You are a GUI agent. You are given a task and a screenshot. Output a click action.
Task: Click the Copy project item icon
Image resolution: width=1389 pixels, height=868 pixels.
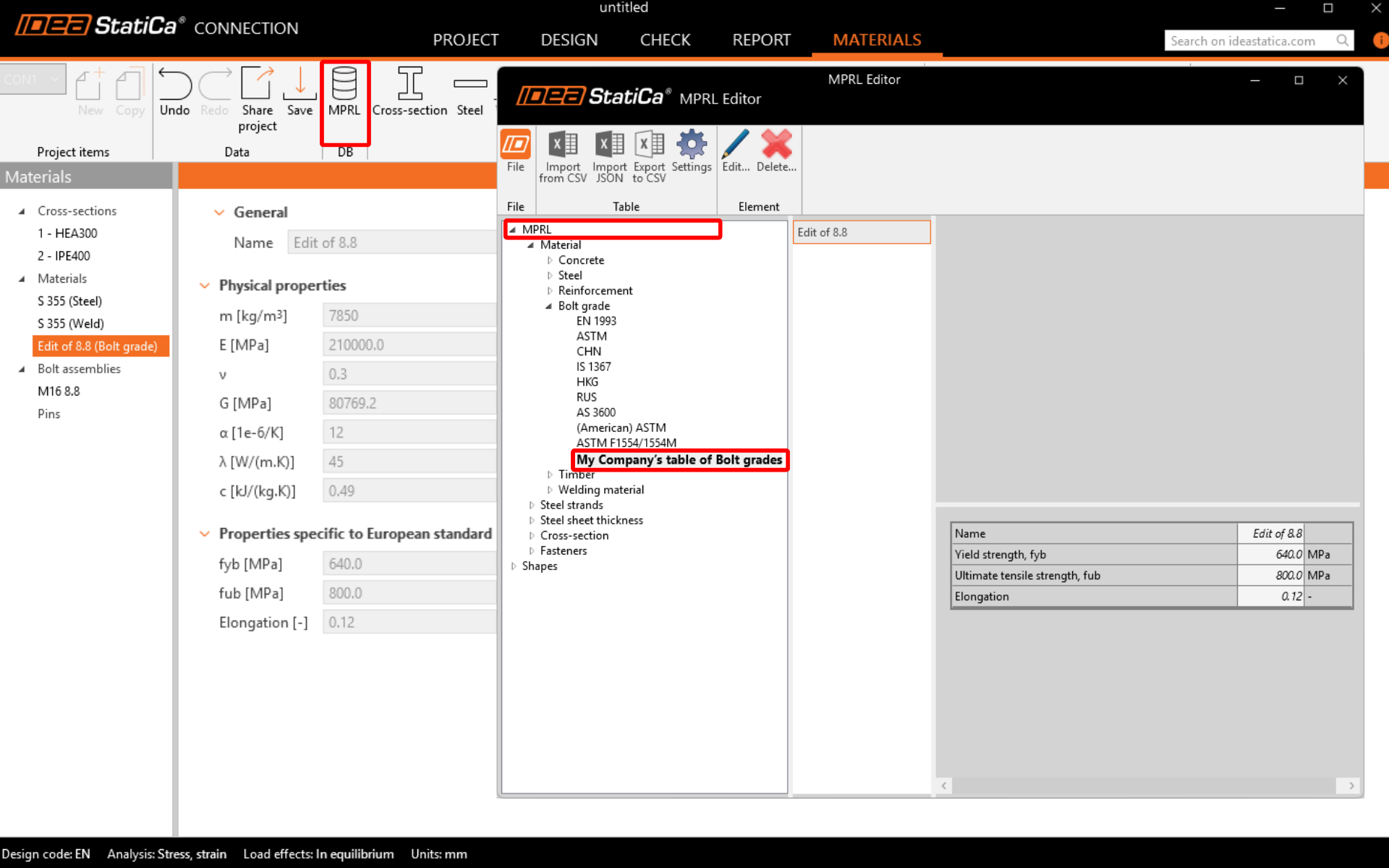(x=130, y=85)
